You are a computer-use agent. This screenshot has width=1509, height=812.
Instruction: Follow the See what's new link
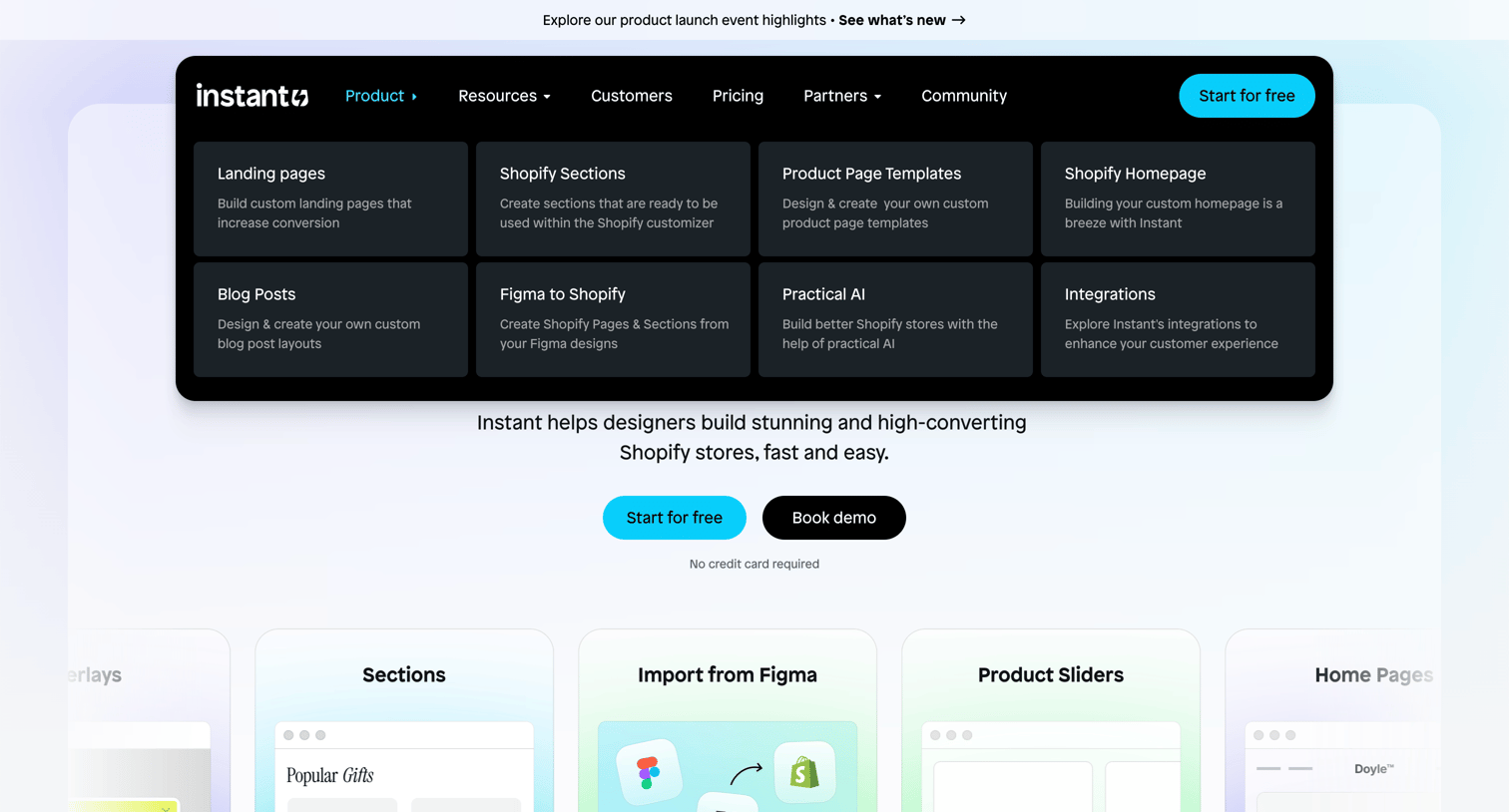pos(902,20)
